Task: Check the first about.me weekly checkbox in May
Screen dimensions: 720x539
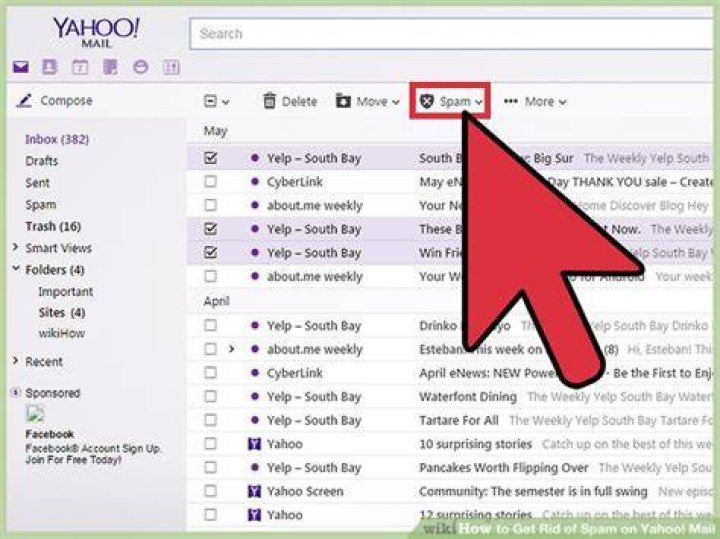Action: click(x=210, y=205)
